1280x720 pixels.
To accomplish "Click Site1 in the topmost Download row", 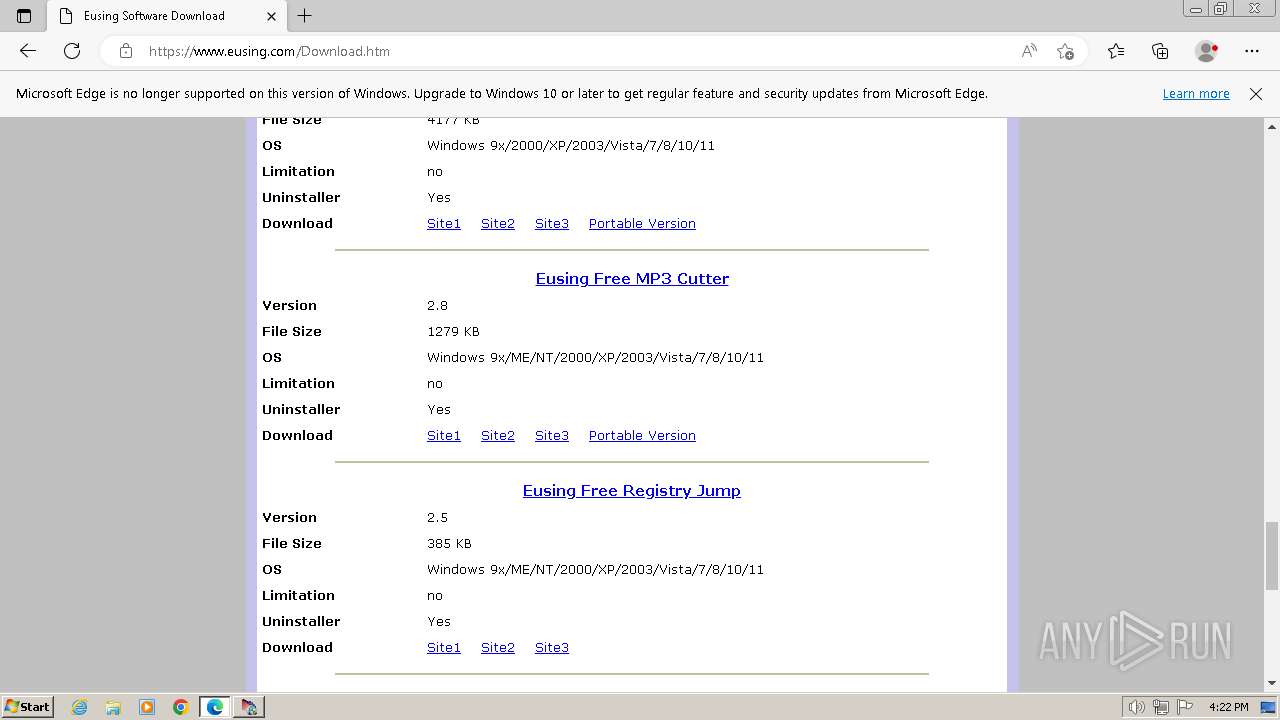I will coord(444,223).
